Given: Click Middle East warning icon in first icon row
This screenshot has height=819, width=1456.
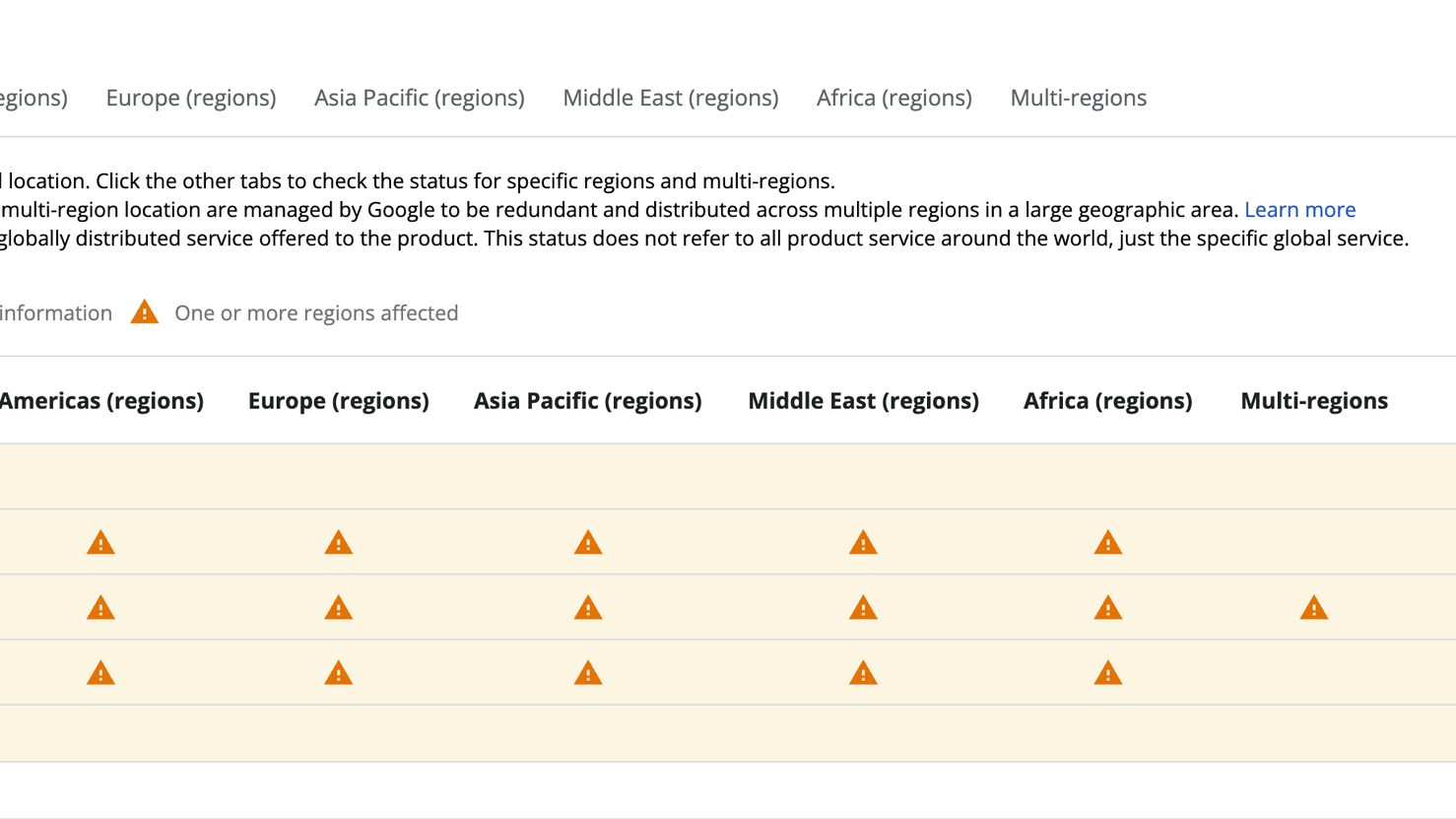Looking at the screenshot, I should [x=863, y=542].
